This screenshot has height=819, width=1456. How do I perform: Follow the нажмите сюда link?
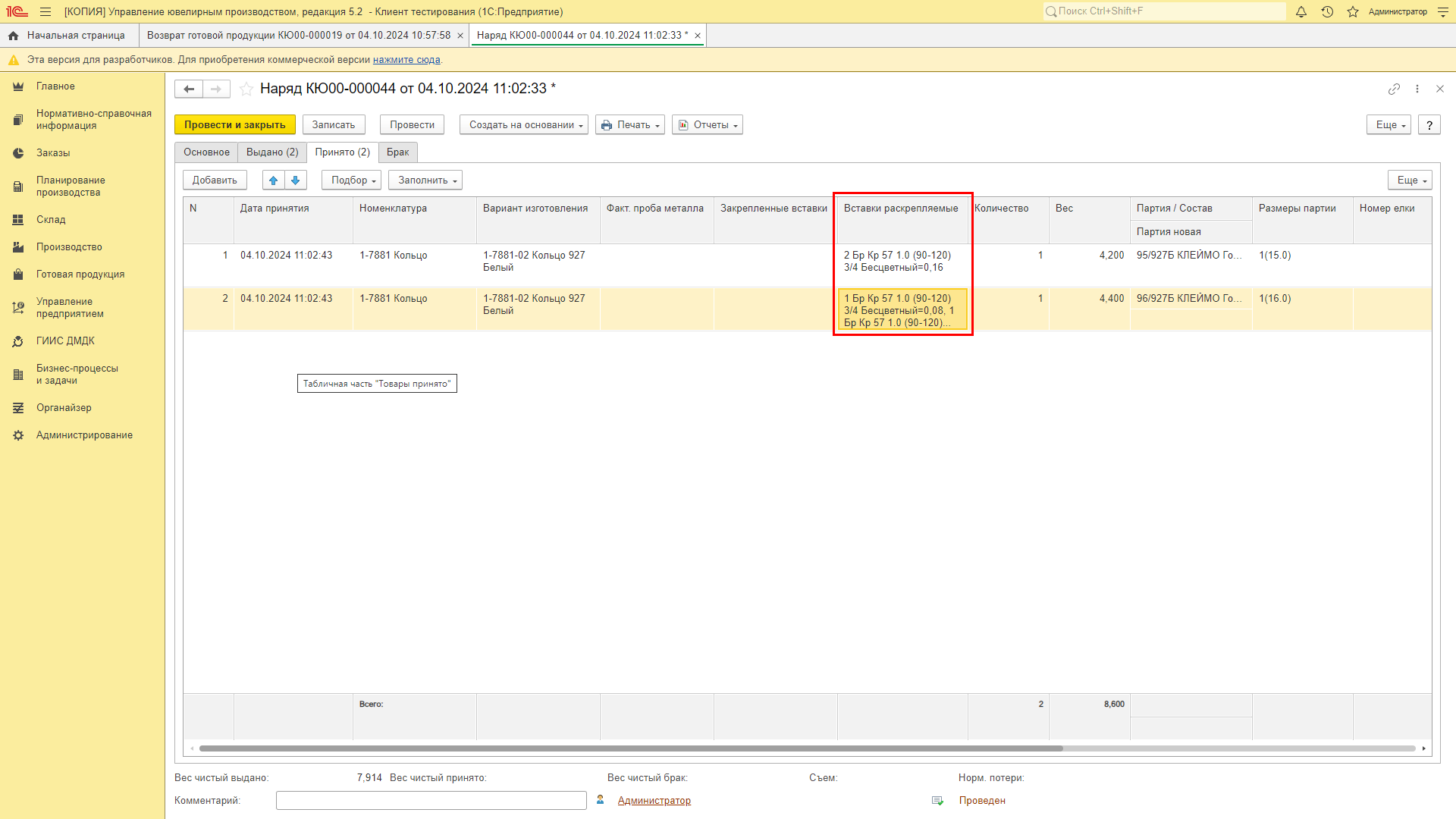coord(406,60)
